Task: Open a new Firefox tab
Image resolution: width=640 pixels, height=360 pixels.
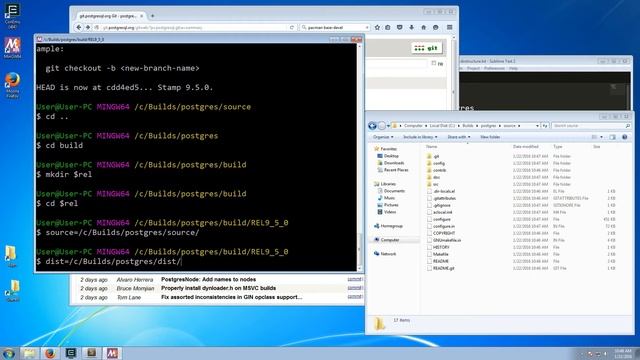Action: (x=153, y=16)
